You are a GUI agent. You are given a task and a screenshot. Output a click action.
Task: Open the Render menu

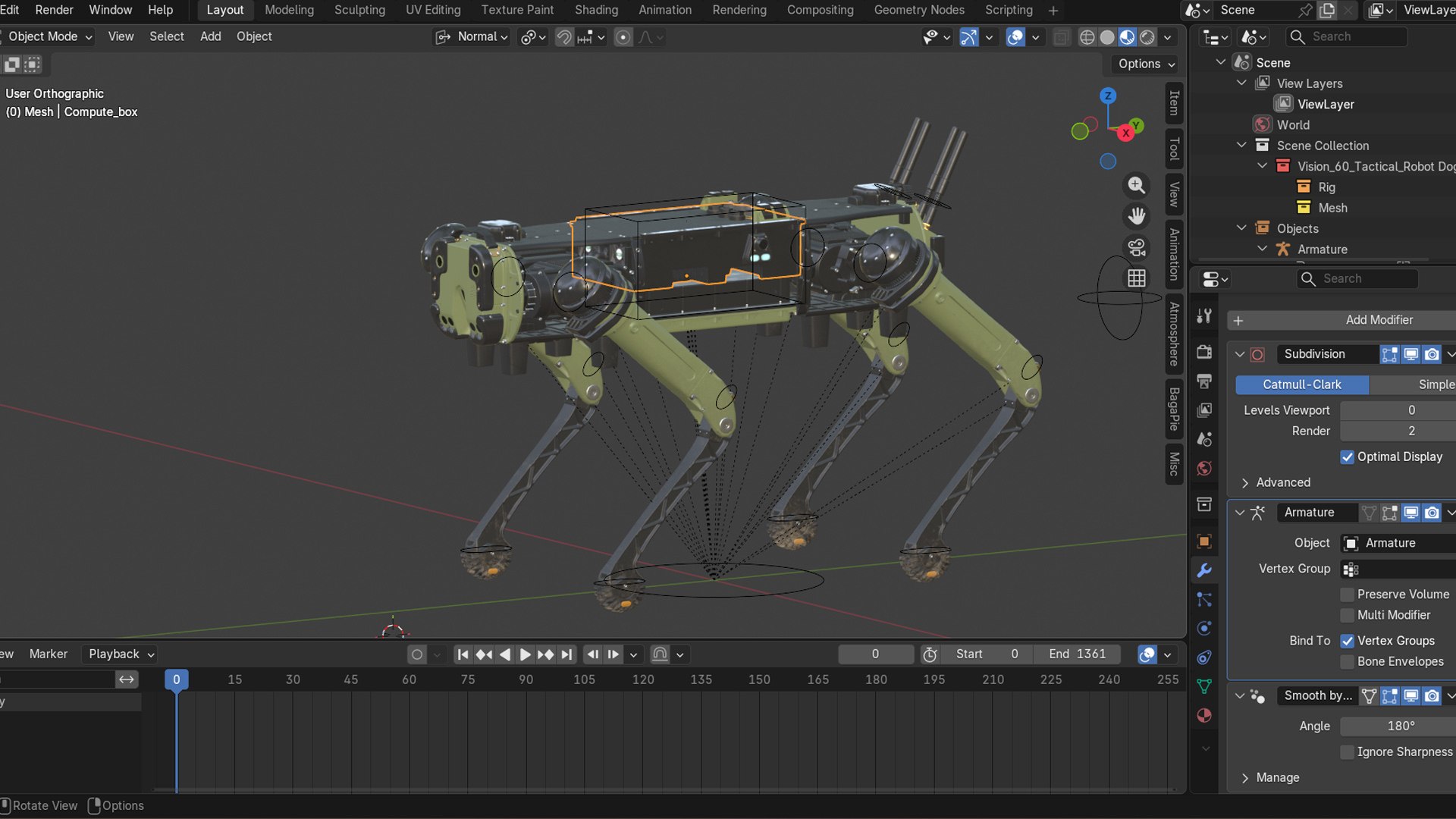coord(54,10)
